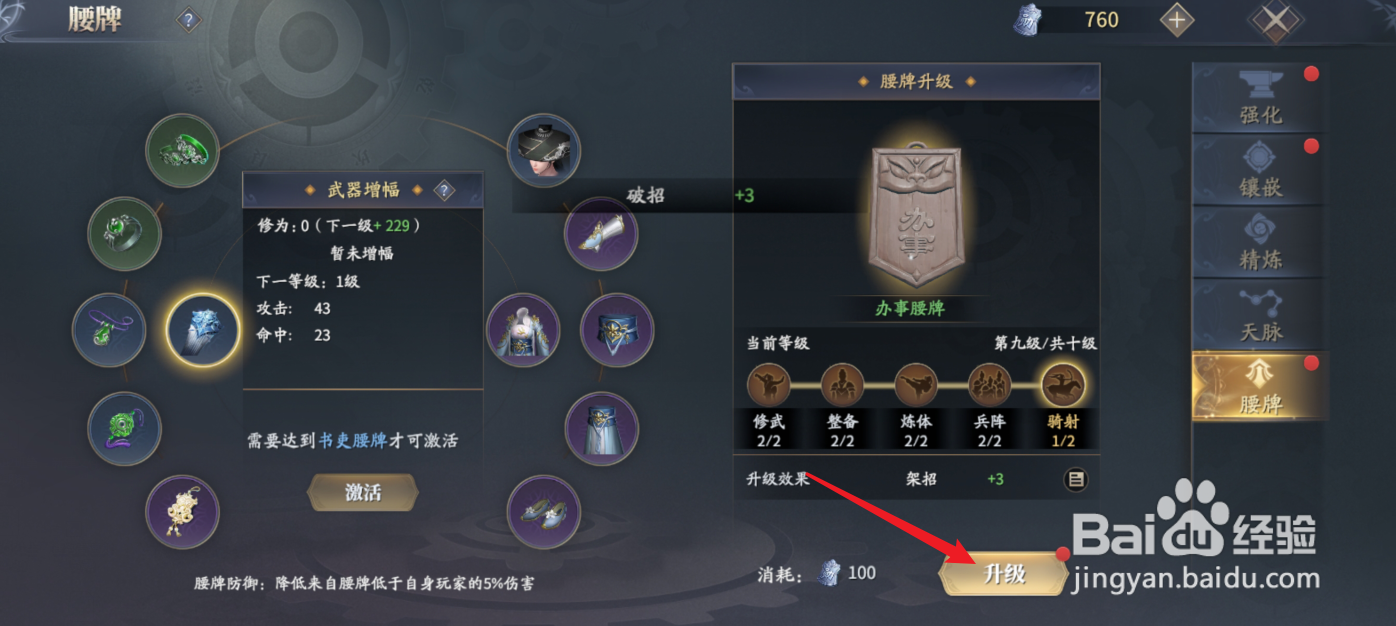The width and height of the screenshot is (1396, 626).
Task: Open the 天脉 tab
Action: 1259,314
